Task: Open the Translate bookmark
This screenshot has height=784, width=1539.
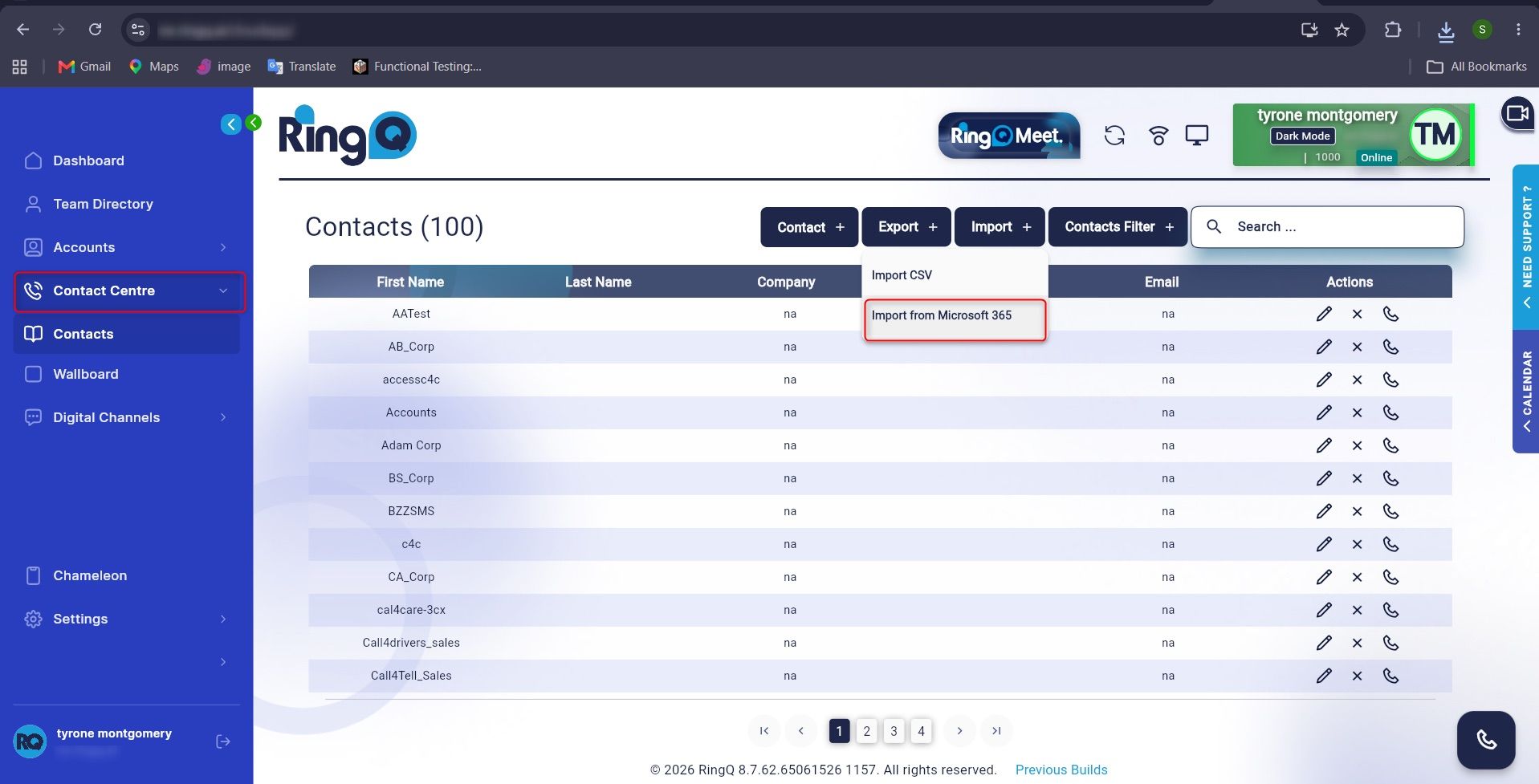Action: (302, 67)
